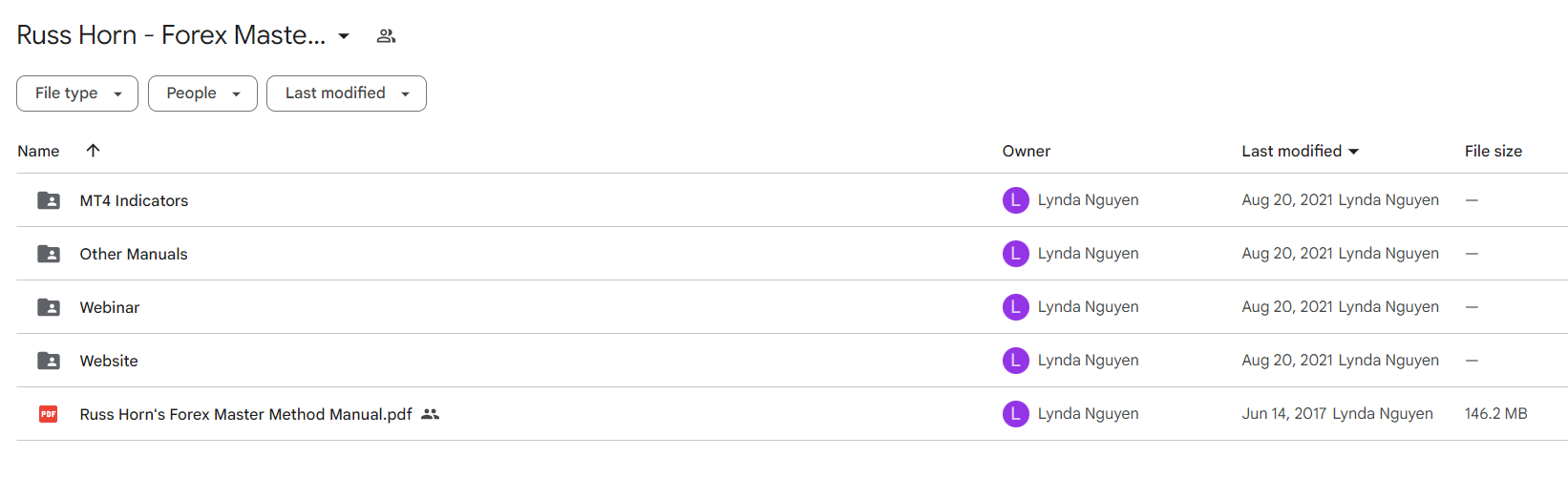Sort the list by the Name column

[38, 151]
